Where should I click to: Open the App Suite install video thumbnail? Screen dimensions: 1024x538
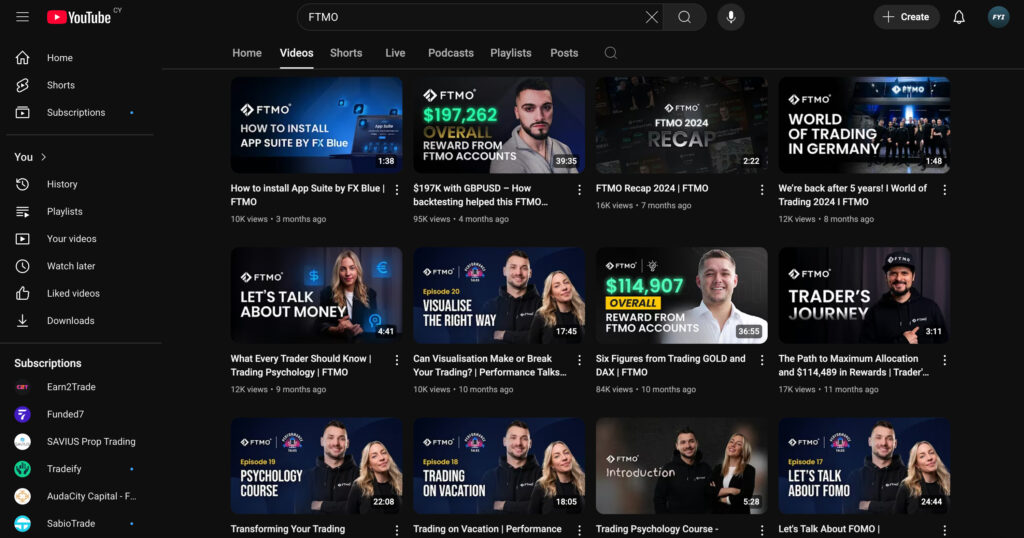click(316, 125)
